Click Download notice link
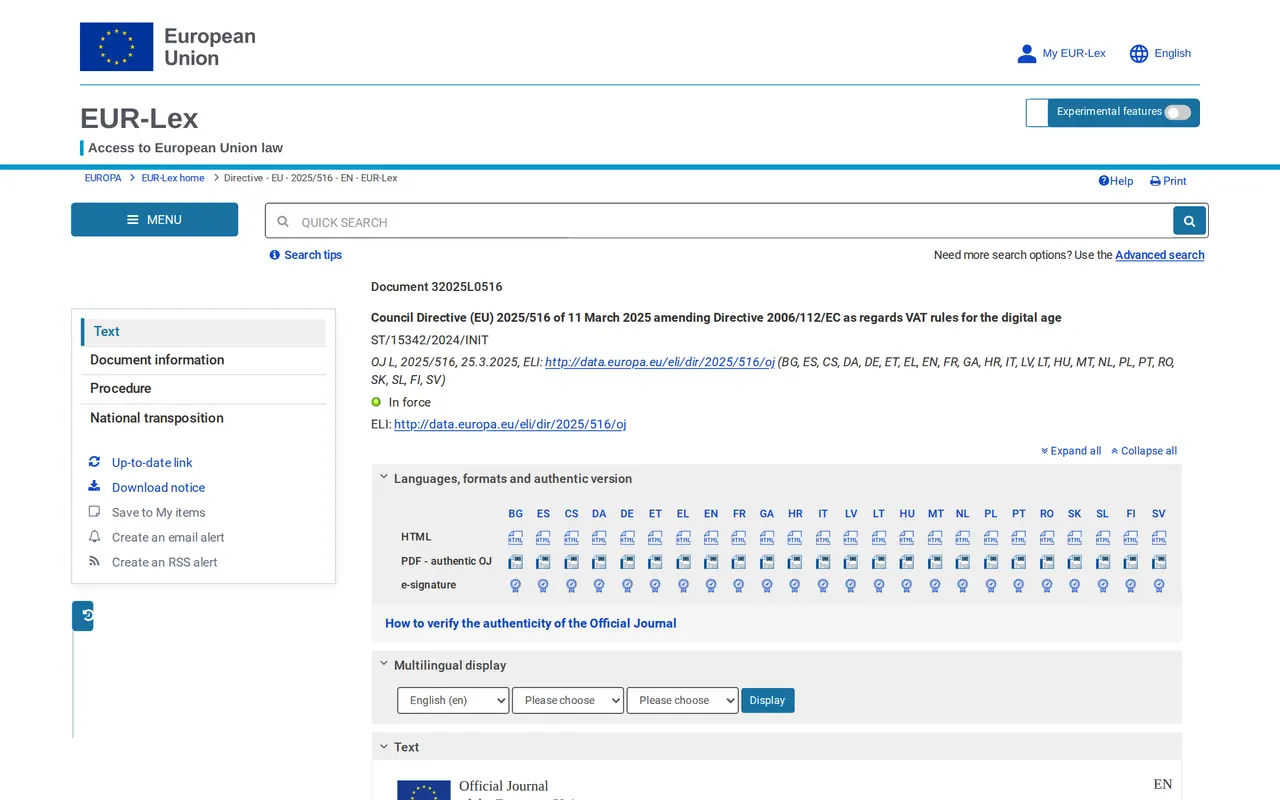Screen dimensions: 1280x800 158,488
